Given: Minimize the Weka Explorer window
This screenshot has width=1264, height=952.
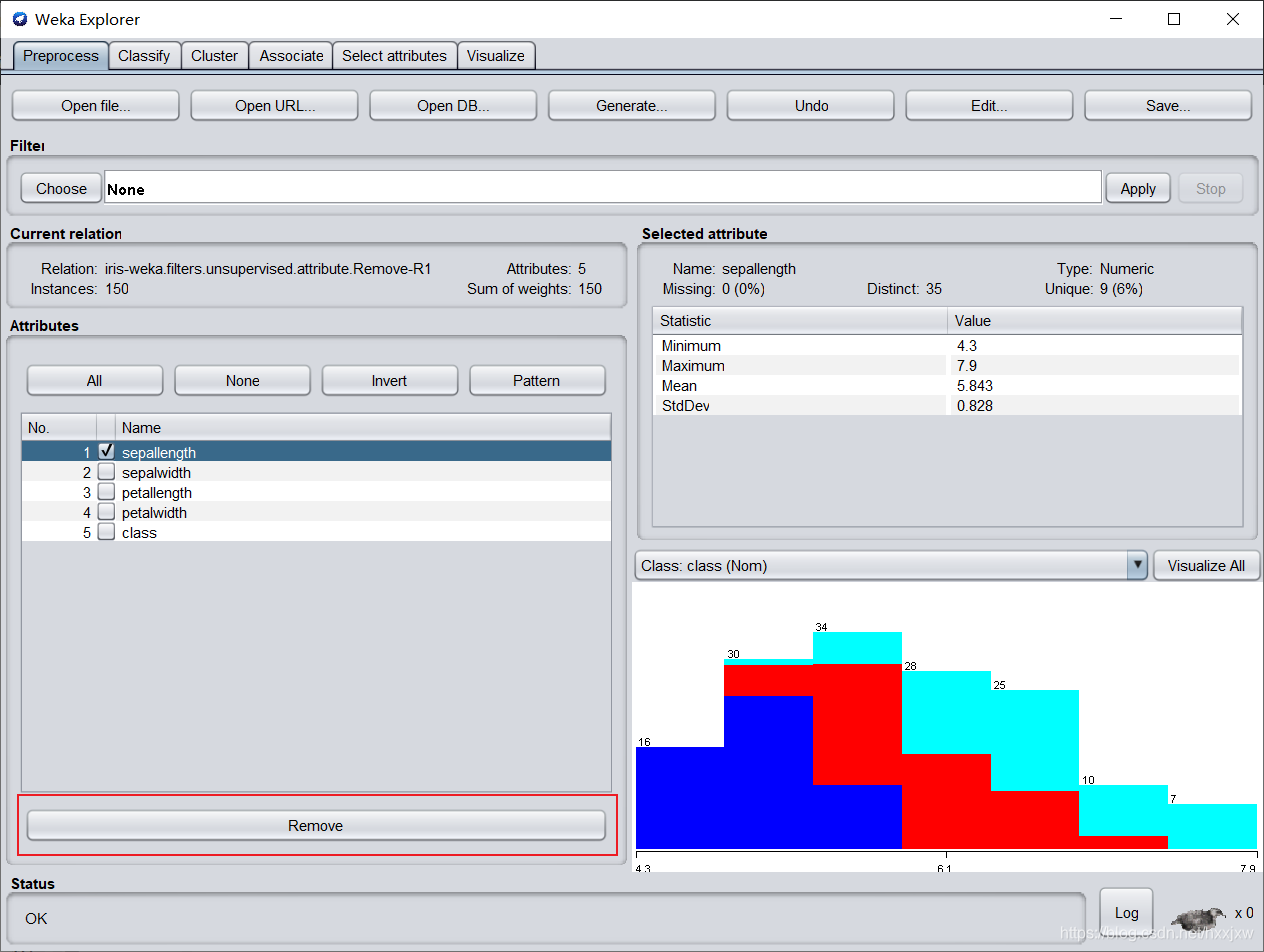Looking at the screenshot, I should (1117, 19).
